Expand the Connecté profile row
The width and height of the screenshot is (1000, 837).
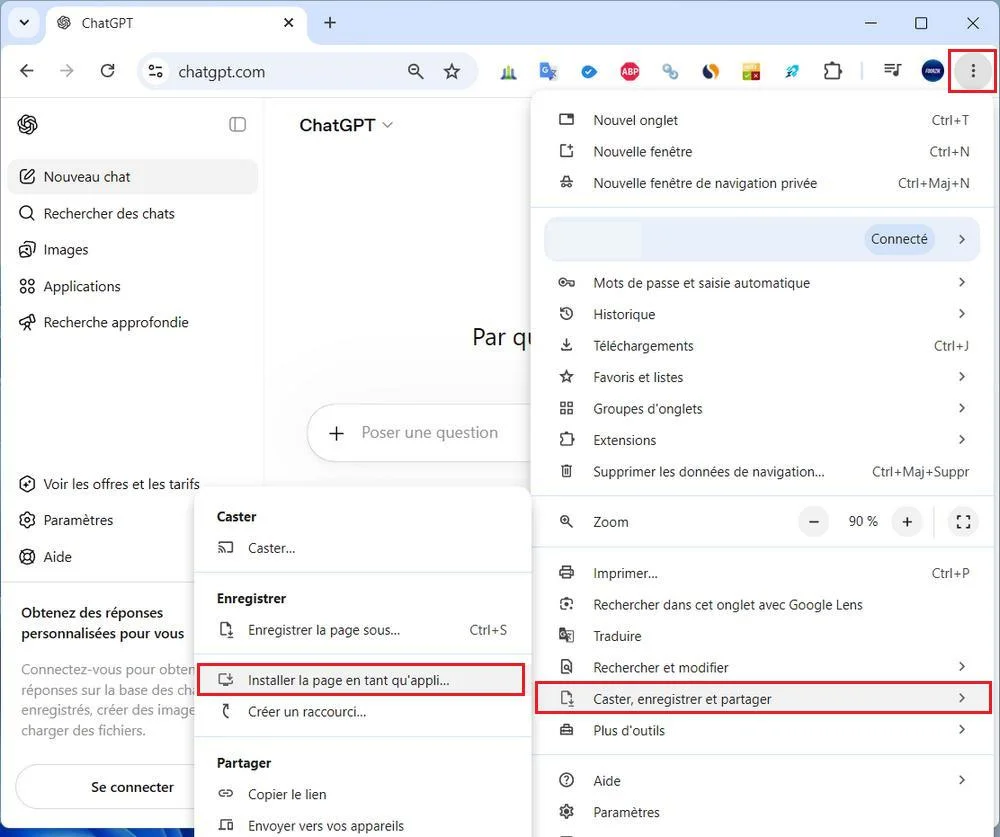[x=761, y=239]
